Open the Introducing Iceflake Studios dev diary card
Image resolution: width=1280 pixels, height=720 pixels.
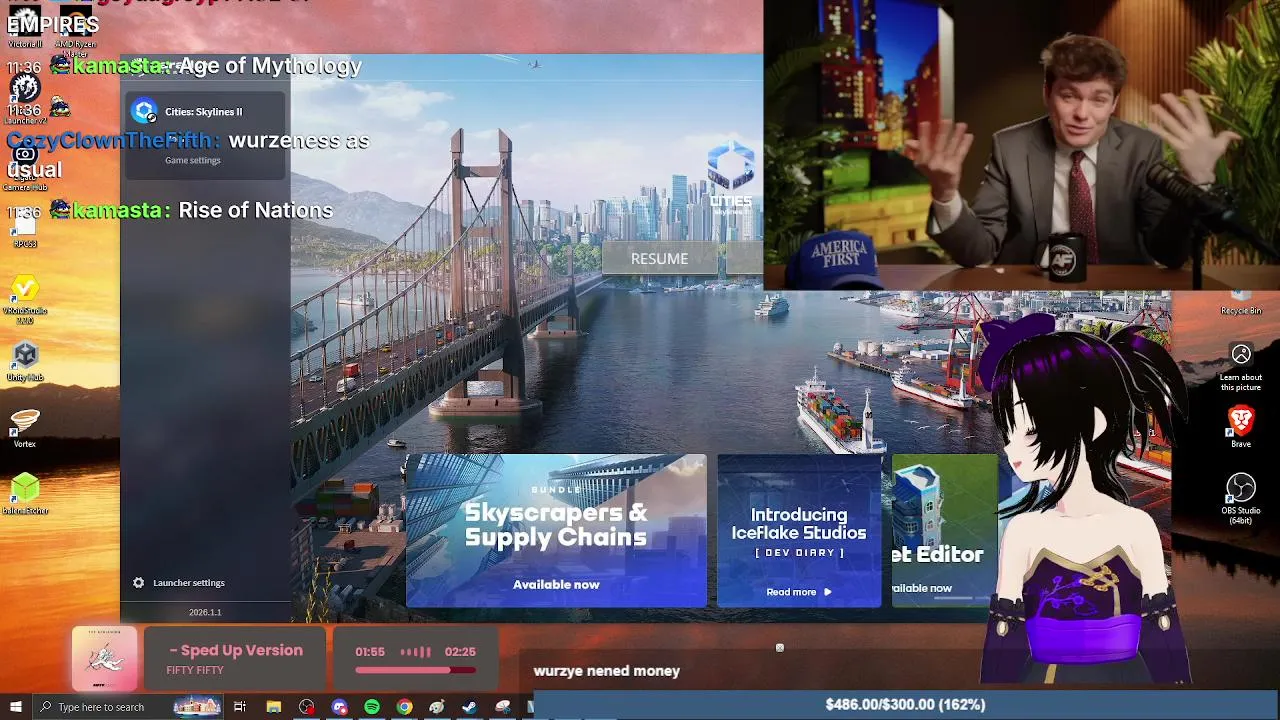click(799, 530)
